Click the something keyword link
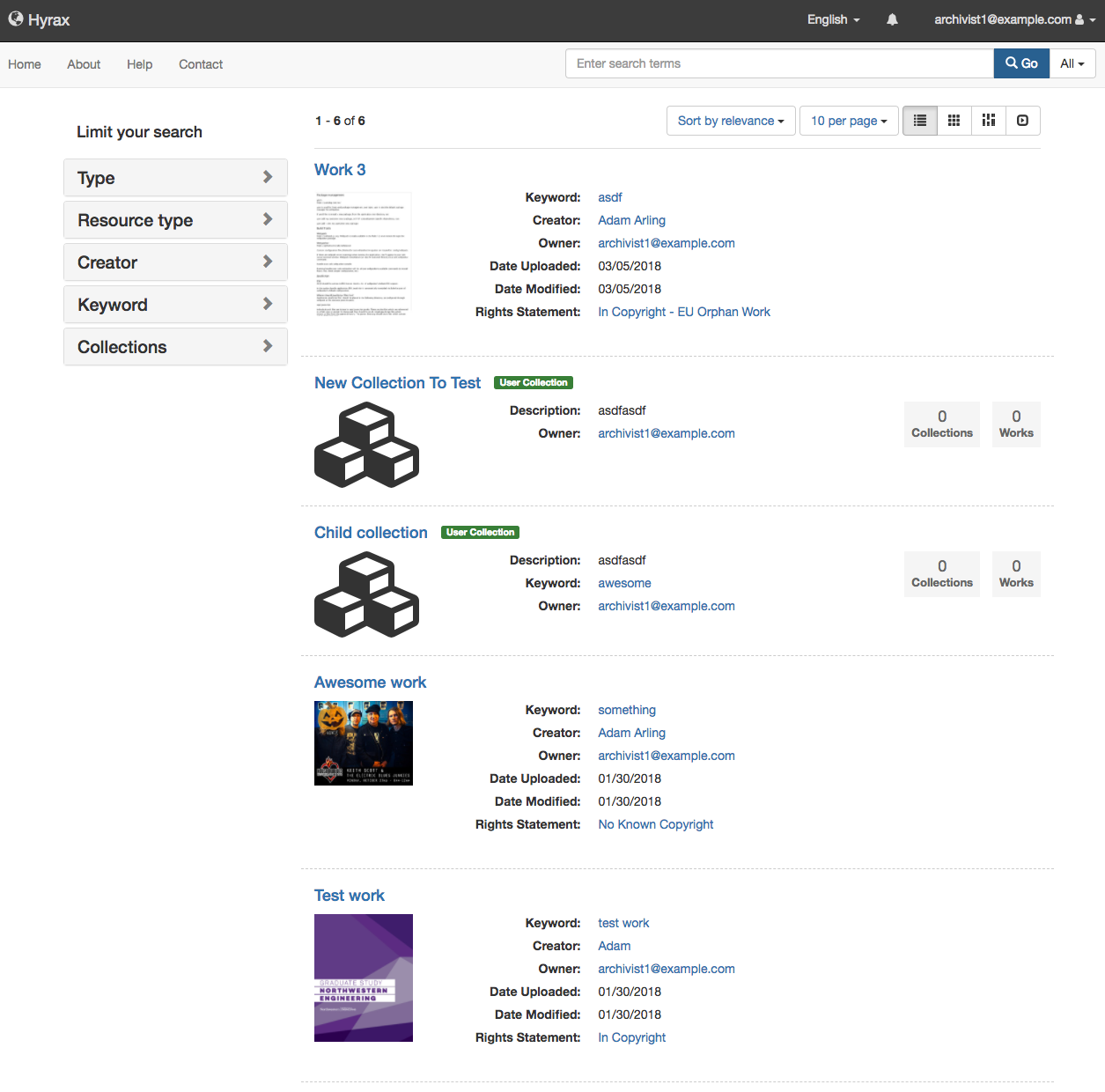 (627, 710)
